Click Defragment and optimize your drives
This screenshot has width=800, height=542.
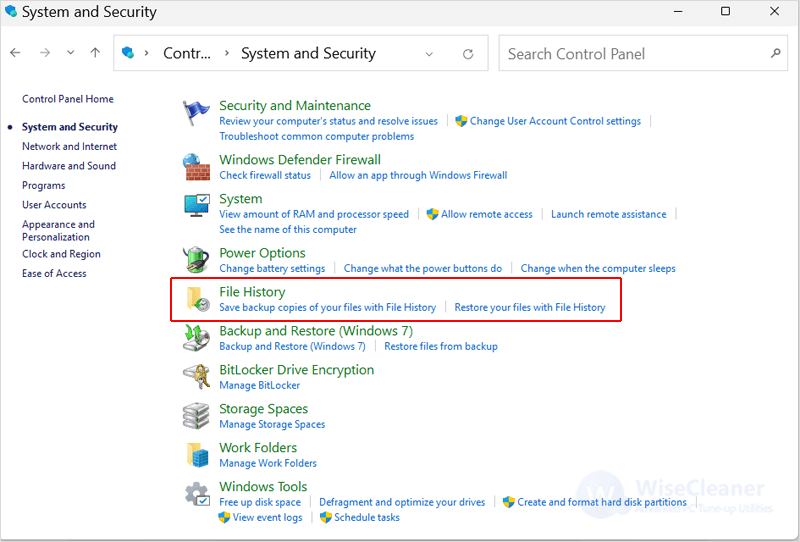pyautogui.click(x=402, y=502)
